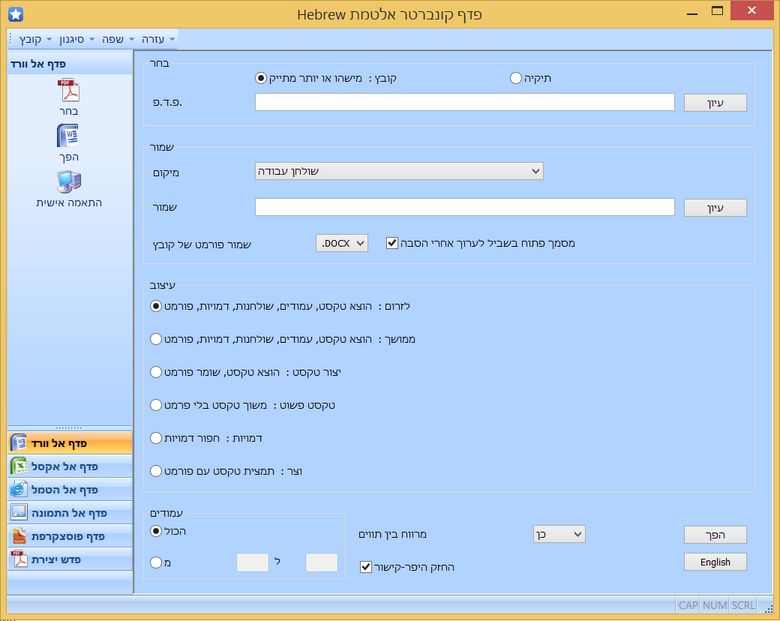Open the computer icon for התאמה אישית

pos(69,182)
